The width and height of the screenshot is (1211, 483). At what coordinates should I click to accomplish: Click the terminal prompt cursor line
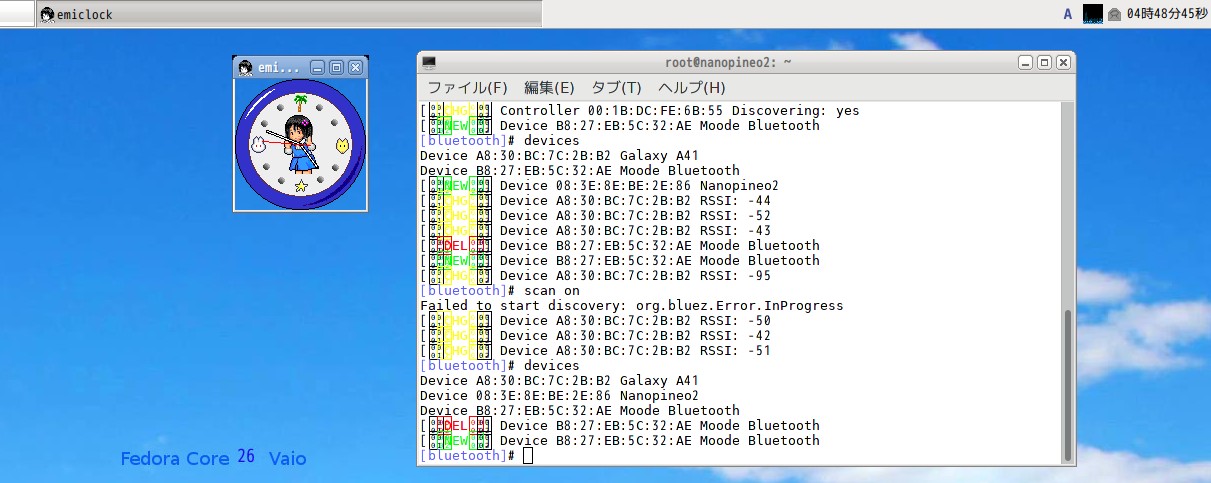[528, 456]
